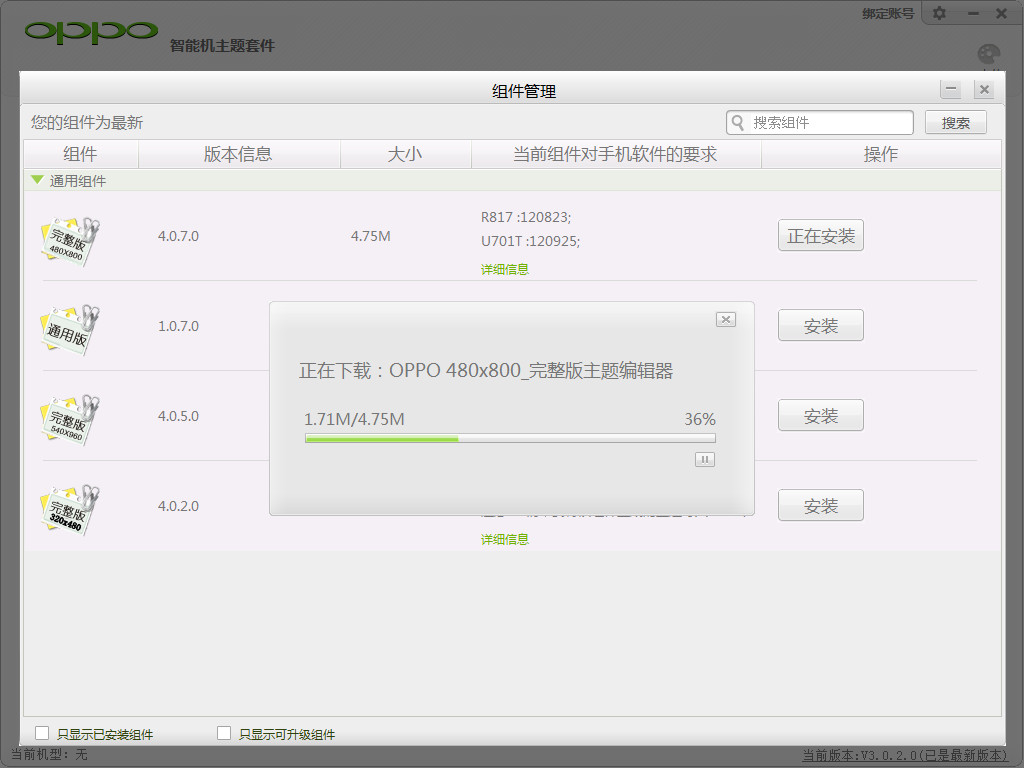The width and height of the screenshot is (1024, 768).
Task: Click 绑定账号 in main window
Action: click(888, 13)
